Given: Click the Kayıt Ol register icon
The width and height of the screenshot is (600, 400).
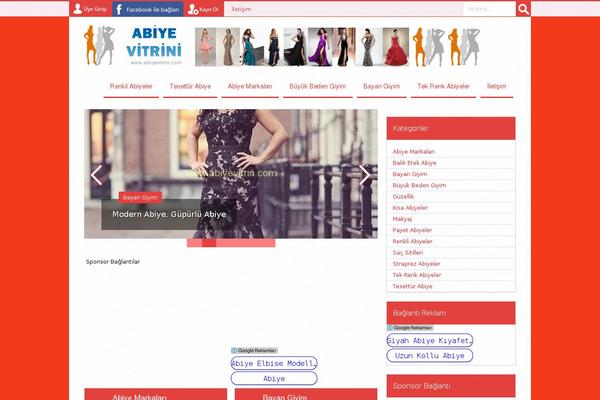Looking at the screenshot, I should [192, 9].
